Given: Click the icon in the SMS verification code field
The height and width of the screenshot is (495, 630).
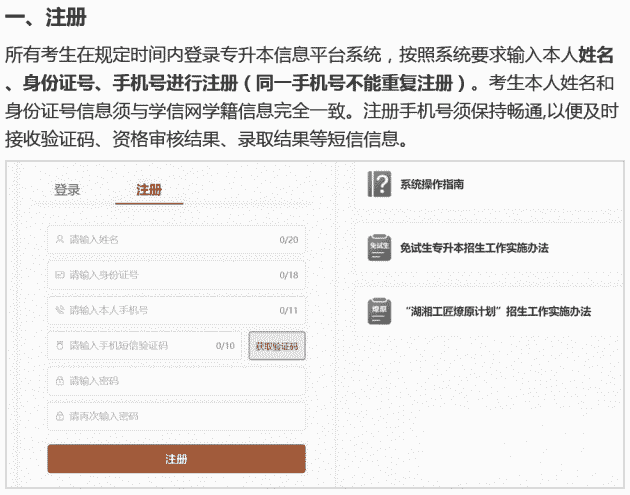Looking at the screenshot, I should pyautogui.click(x=60, y=346).
